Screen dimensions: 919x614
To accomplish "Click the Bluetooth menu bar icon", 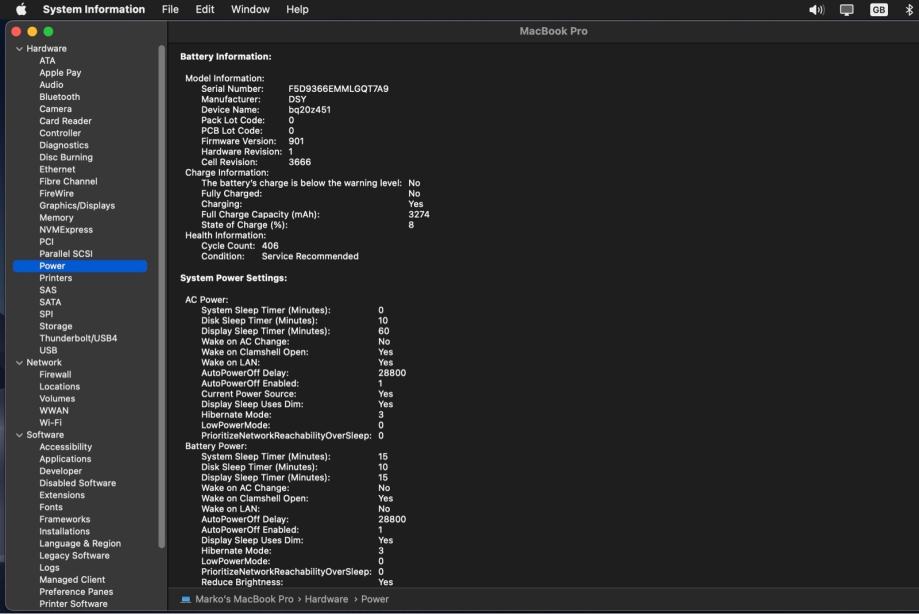I will point(909,10).
